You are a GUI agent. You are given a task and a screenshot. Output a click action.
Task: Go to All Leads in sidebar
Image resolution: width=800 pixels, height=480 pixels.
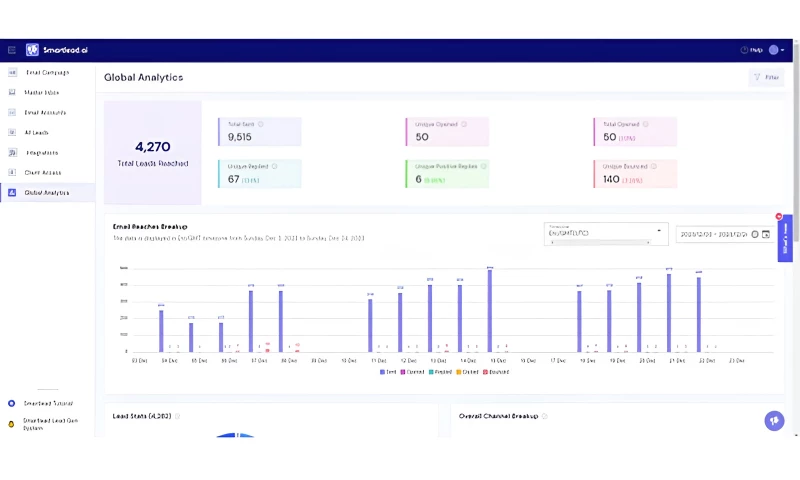36,132
